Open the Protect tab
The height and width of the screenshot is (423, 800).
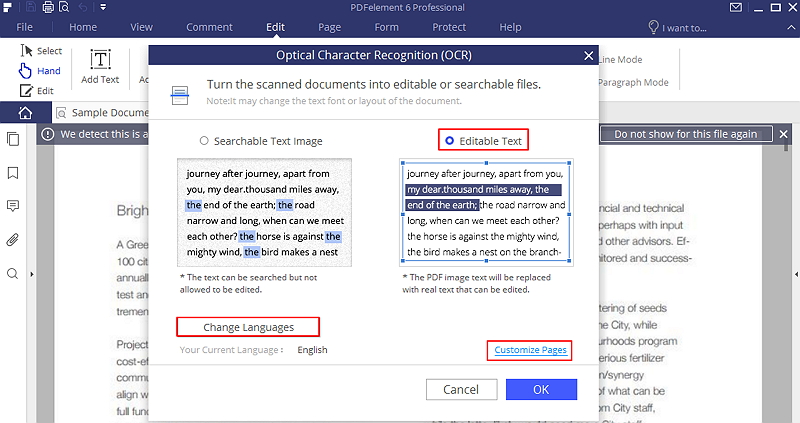[x=449, y=27]
